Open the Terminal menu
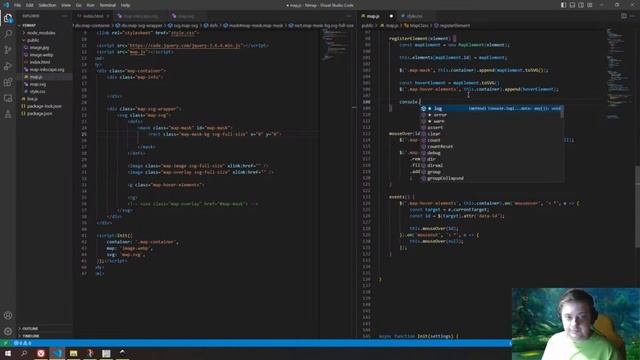This screenshot has height=360, width=640. 108,5
